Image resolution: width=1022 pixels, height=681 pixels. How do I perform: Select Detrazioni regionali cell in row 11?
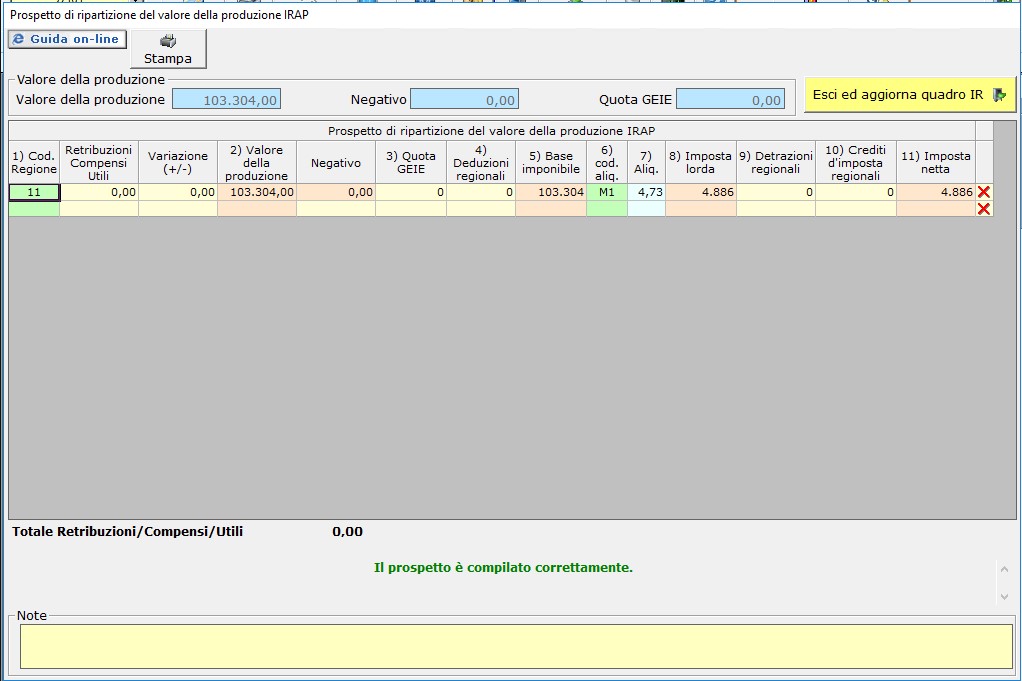[x=776, y=192]
